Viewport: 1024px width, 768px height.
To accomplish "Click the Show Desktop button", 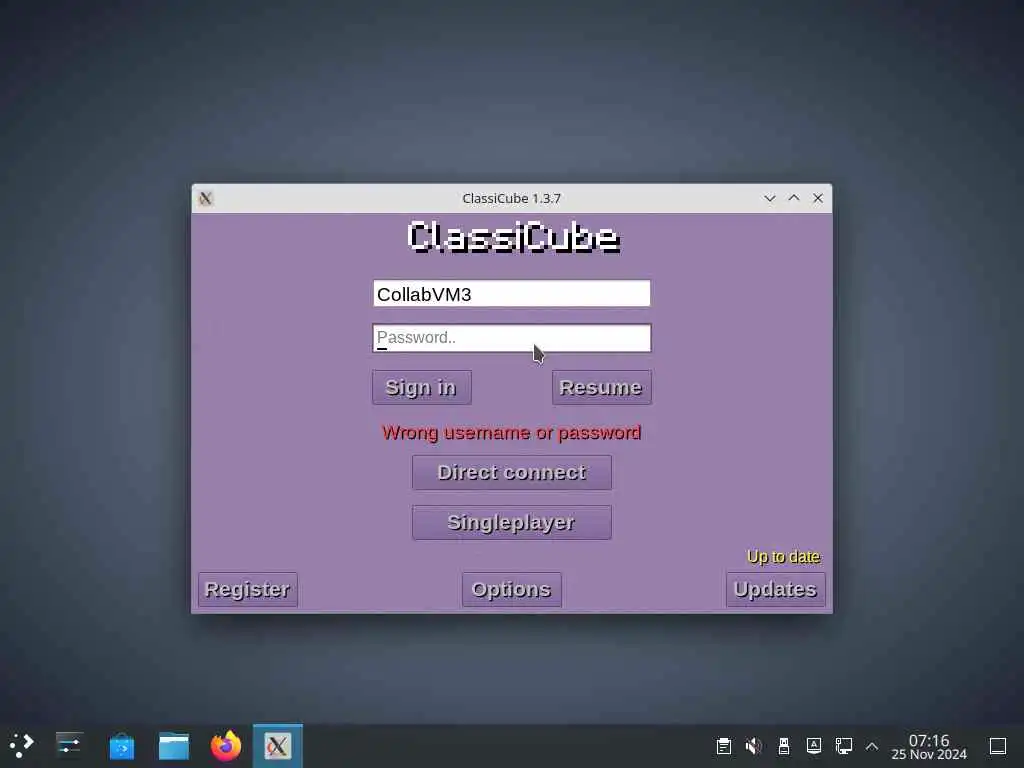I will coord(998,746).
